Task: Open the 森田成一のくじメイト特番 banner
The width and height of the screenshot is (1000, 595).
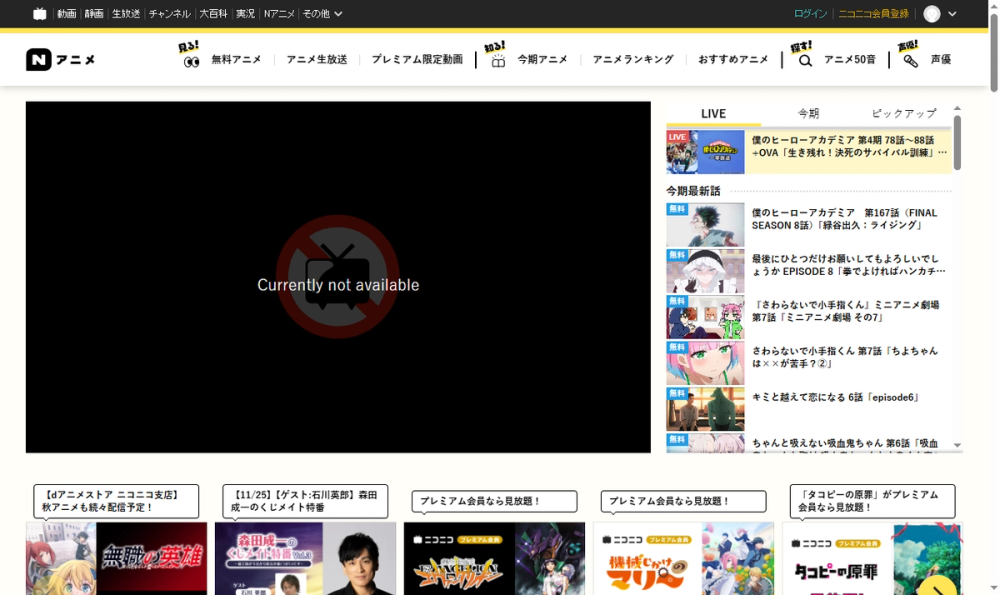Action: pyautogui.click(x=305, y=559)
